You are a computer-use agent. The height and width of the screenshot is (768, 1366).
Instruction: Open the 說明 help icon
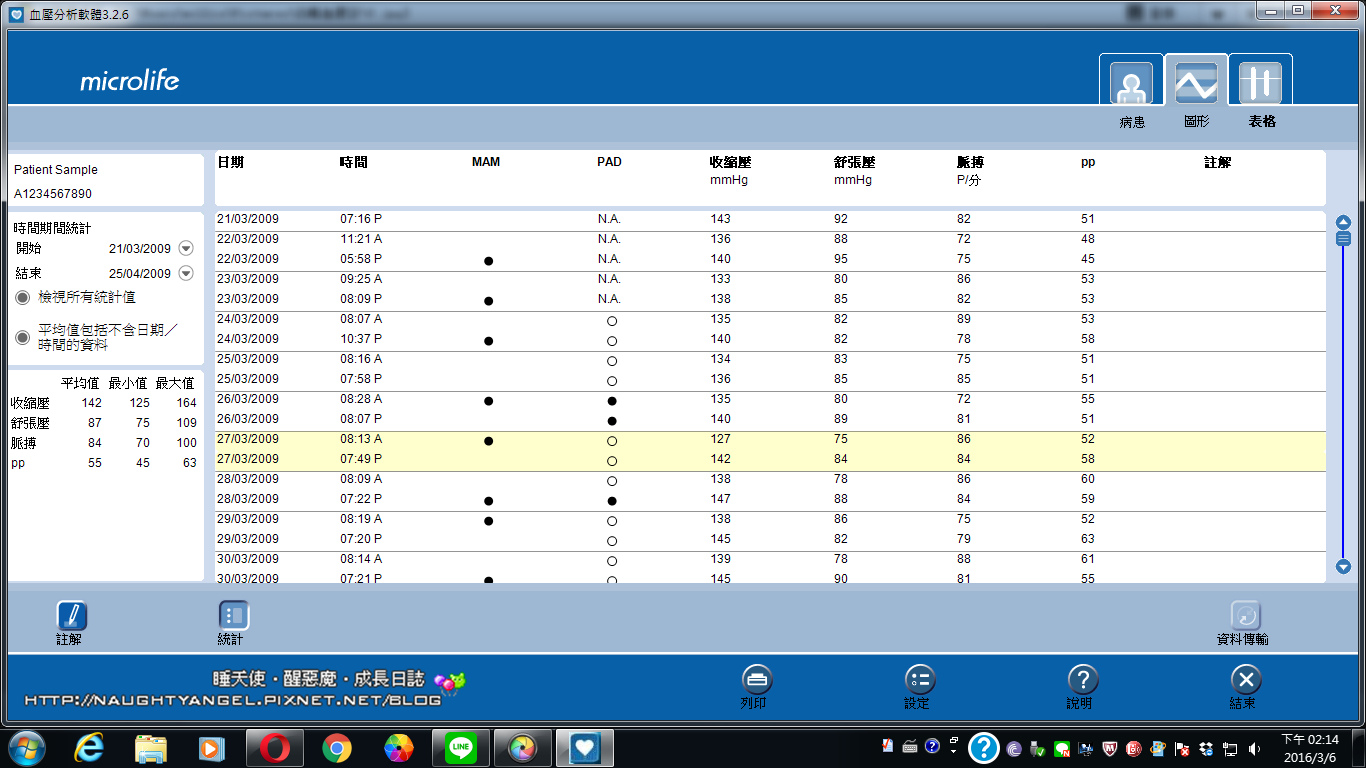click(x=1083, y=680)
